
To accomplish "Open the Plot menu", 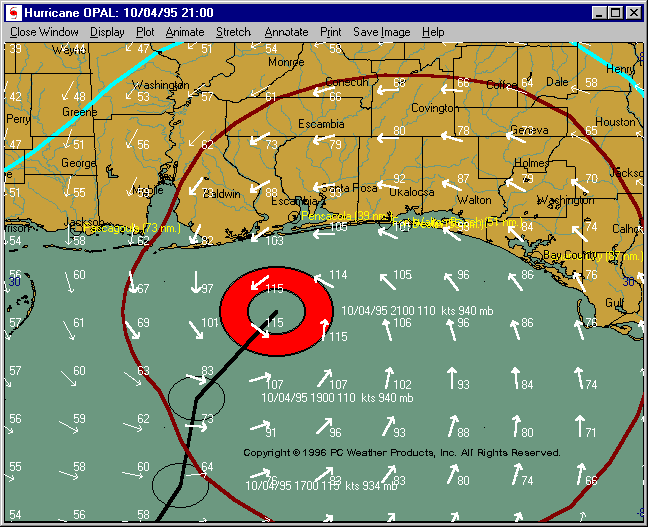I will click(145, 32).
